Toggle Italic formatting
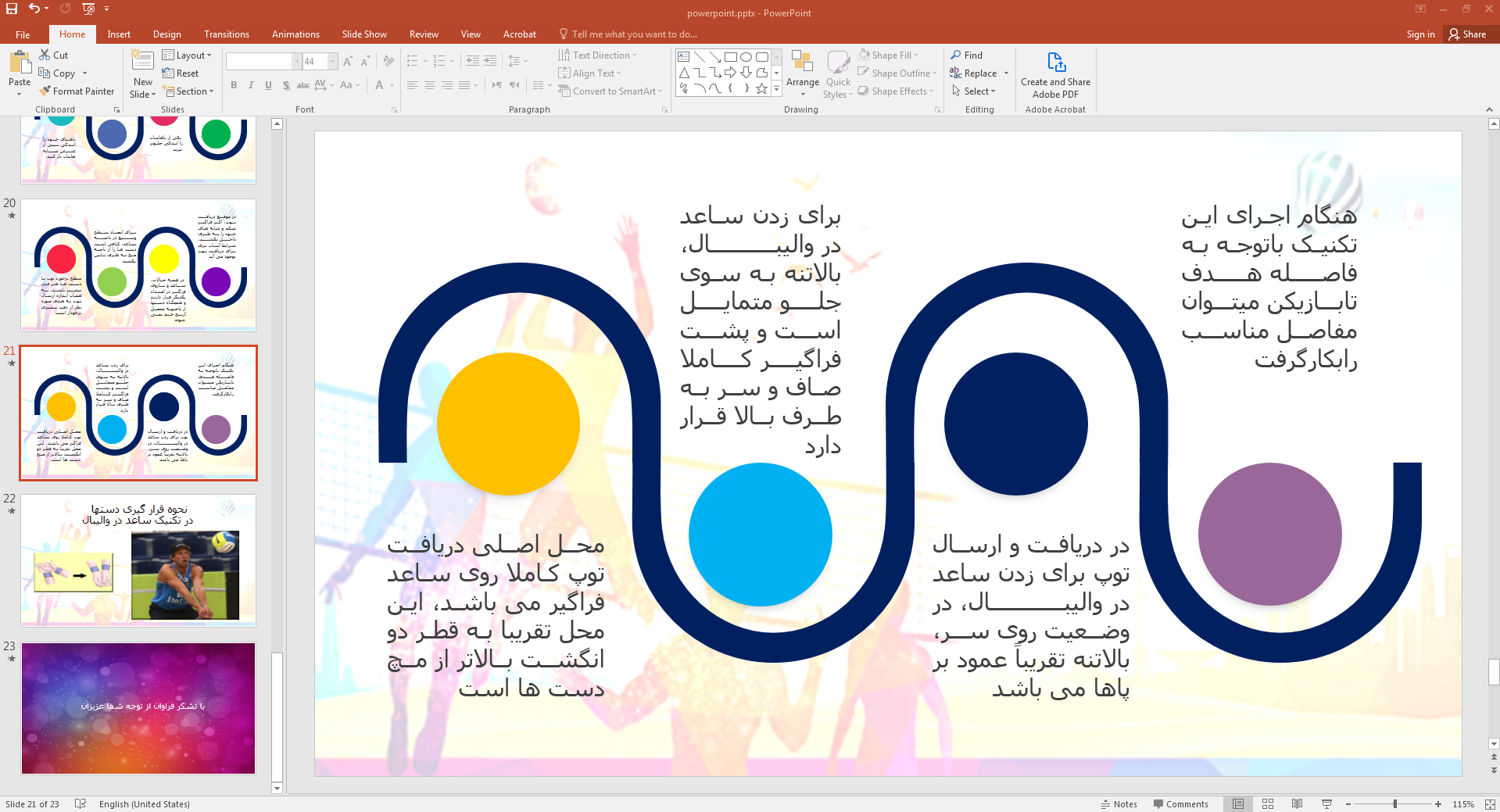Screen dimensions: 1500x812 (x=251, y=85)
